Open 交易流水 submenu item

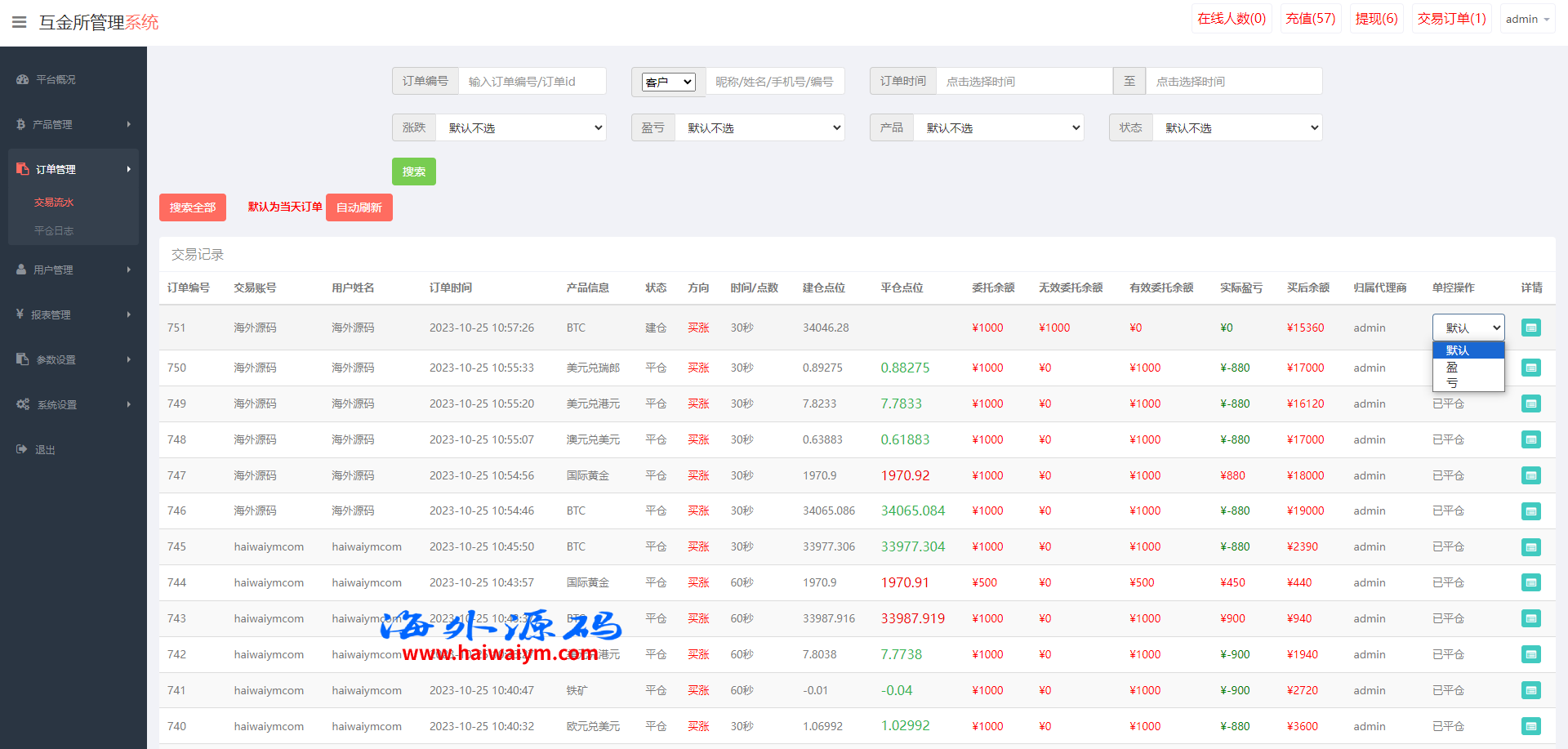click(x=54, y=203)
